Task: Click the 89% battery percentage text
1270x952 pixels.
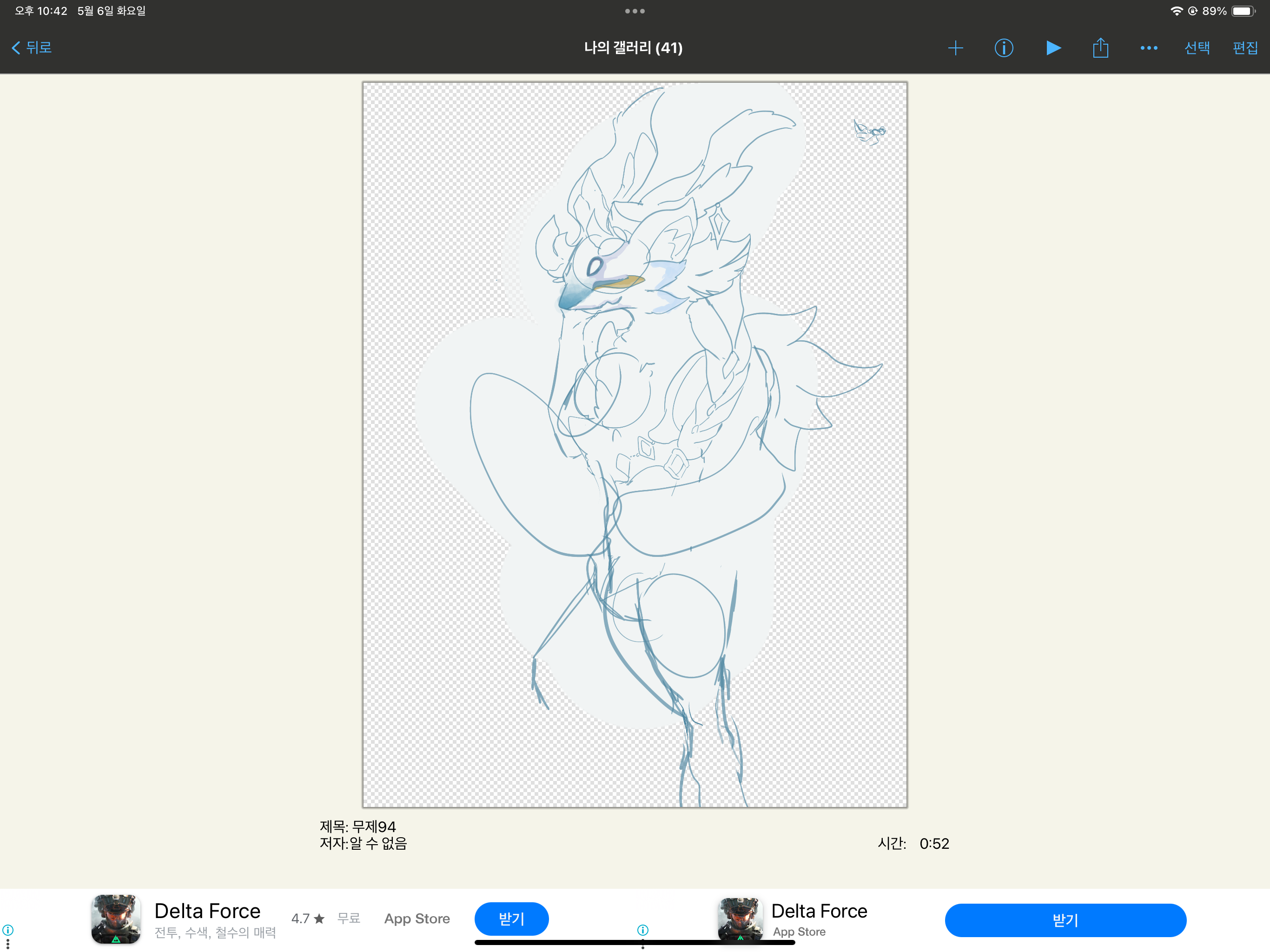Action: click(x=1214, y=11)
